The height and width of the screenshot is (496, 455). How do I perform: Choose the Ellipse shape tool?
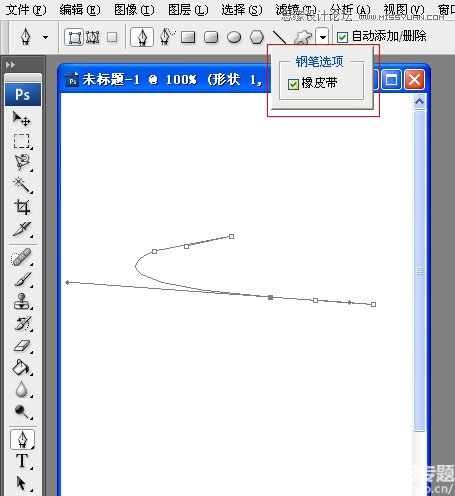234,37
